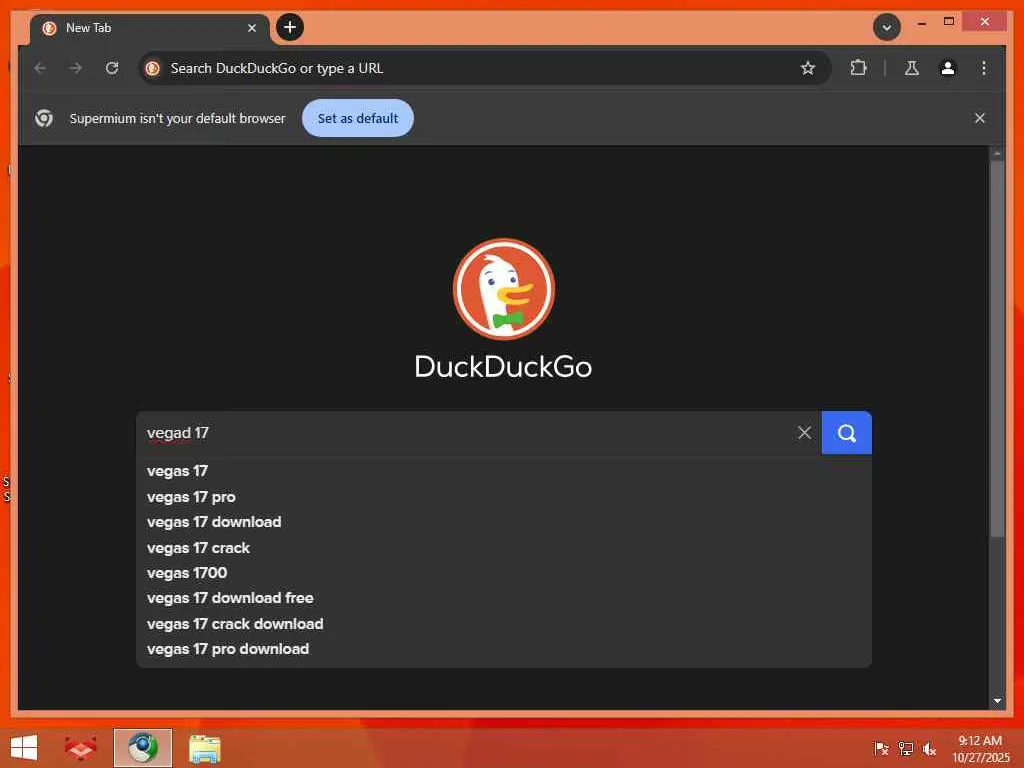Viewport: 1024px width, 768px height.
Task: Bookmark this tab with the star icon
Action: tap(808, 68)
